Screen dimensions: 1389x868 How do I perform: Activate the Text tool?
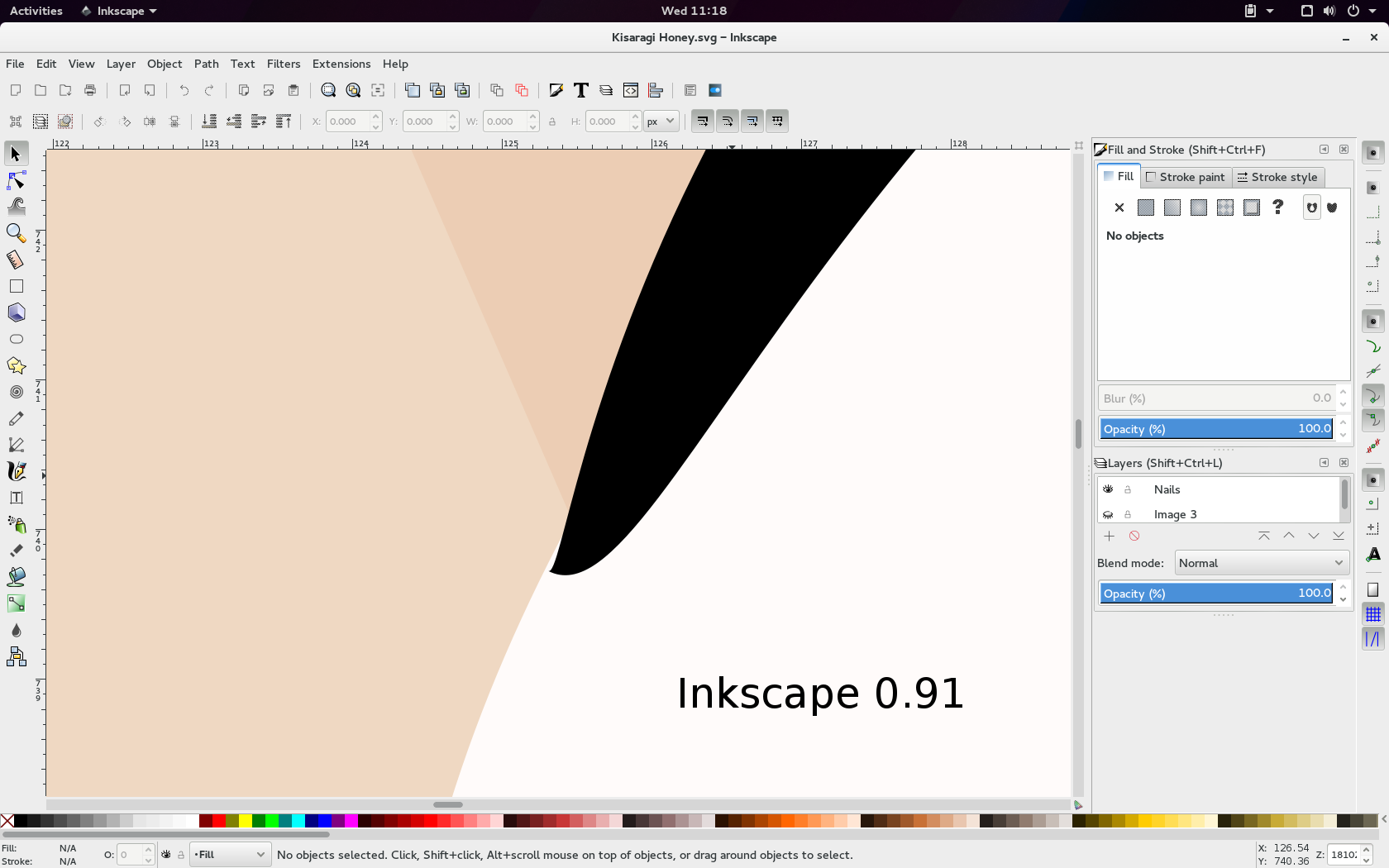pyautogui.click(x=16, y=497)
